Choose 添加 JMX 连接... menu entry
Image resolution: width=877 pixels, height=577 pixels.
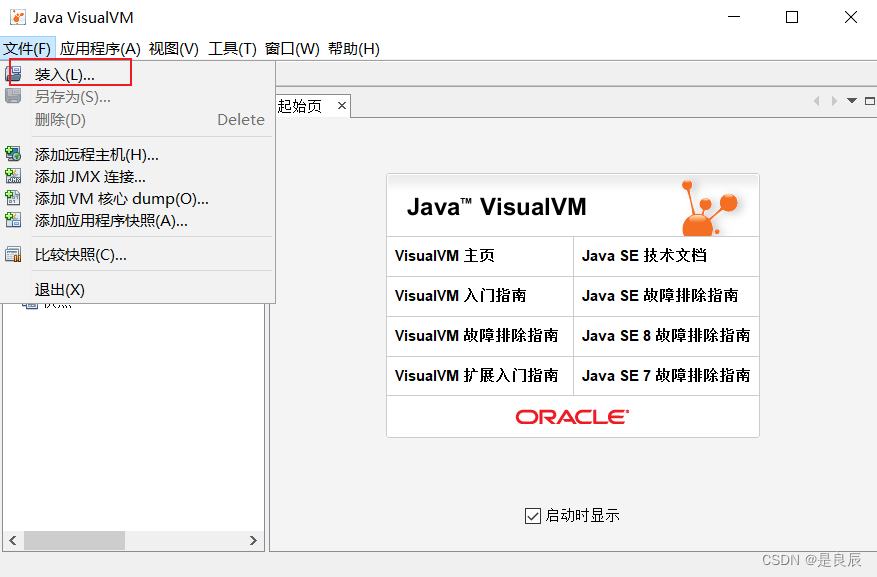coord(138,177)
